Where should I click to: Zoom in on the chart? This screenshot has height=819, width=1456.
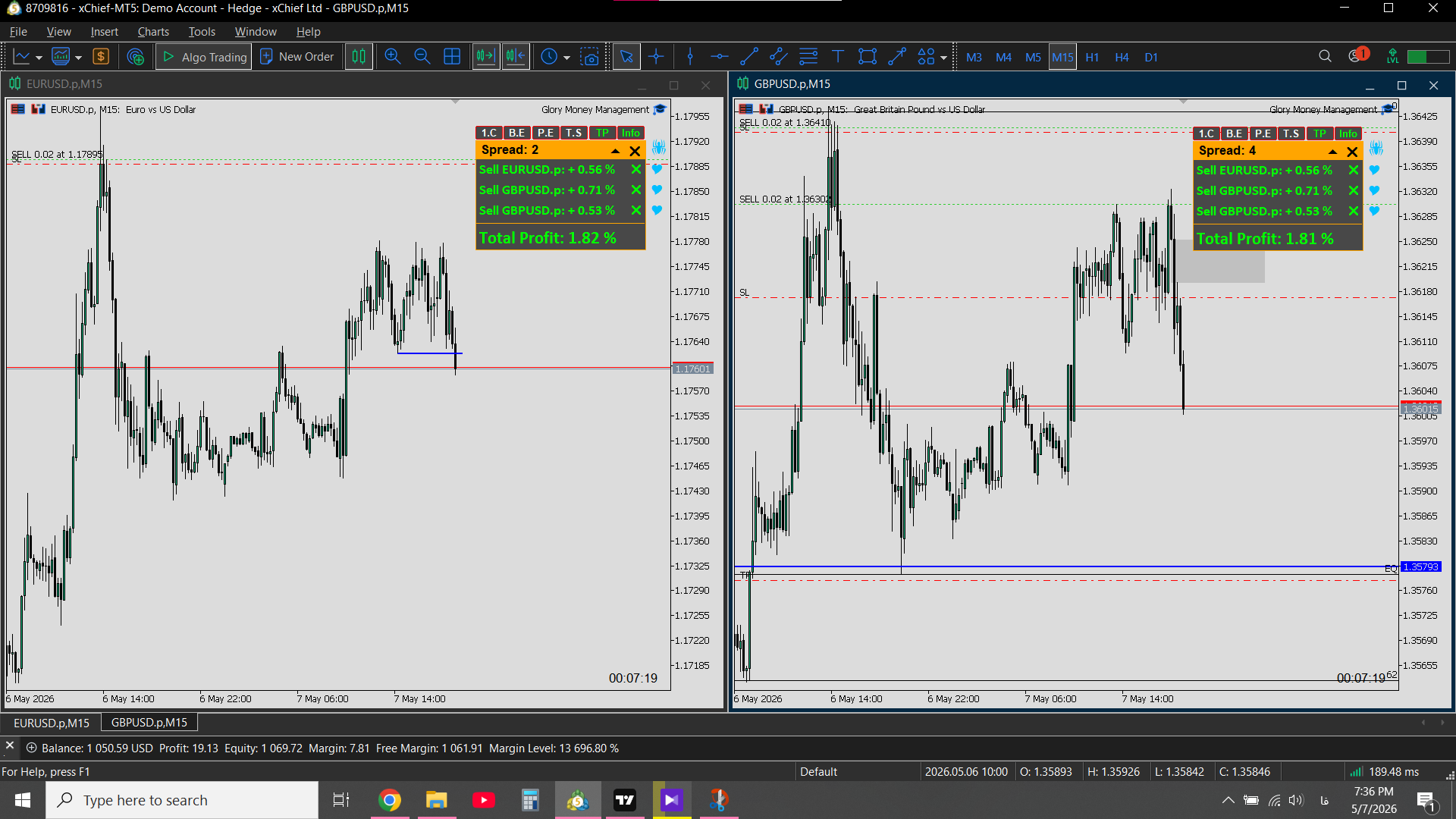click(x=392, y=57)
